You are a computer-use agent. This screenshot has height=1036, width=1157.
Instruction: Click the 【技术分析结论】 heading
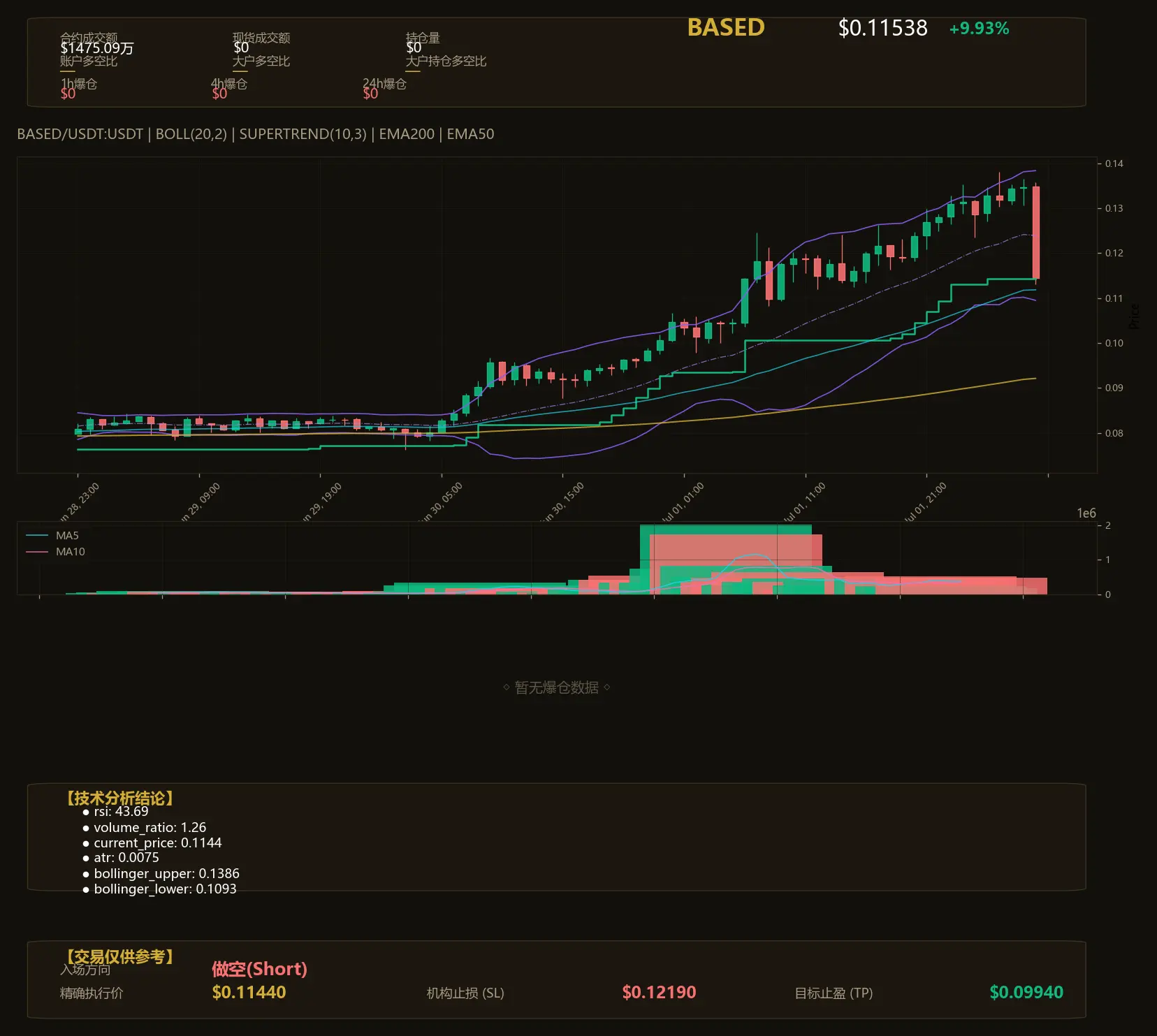pyautogui.click(x=120, y=798)
